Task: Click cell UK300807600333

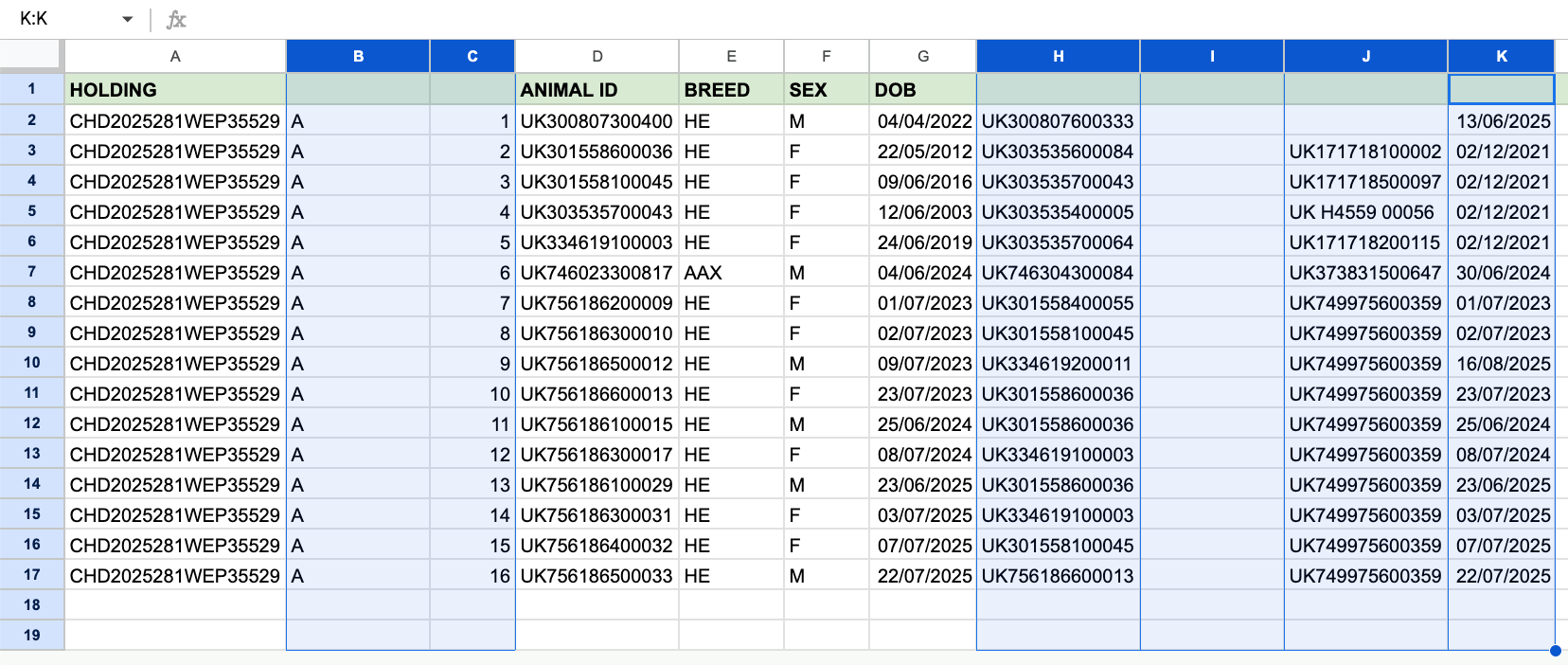Action: click(1059, 120)
